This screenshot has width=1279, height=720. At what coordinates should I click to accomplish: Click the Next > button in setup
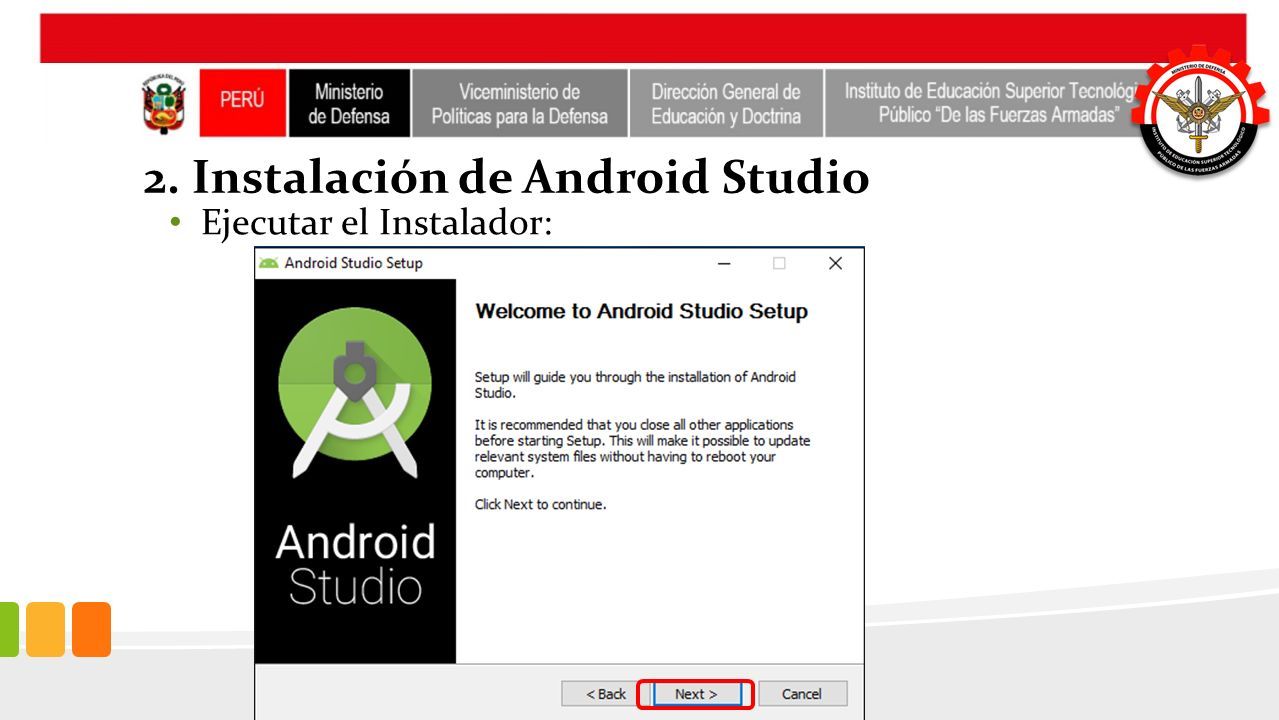(x=696, y=694)
